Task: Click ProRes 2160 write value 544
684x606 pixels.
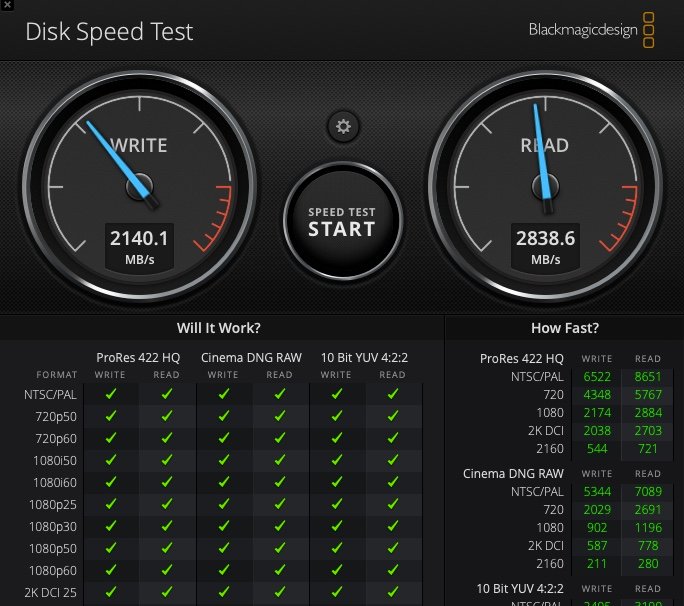Action: [x=597, y=449]
